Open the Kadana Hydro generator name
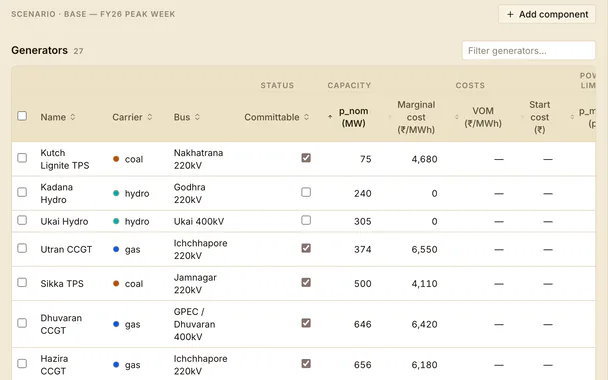The image size is (608, 380). [x=57, y=193]
